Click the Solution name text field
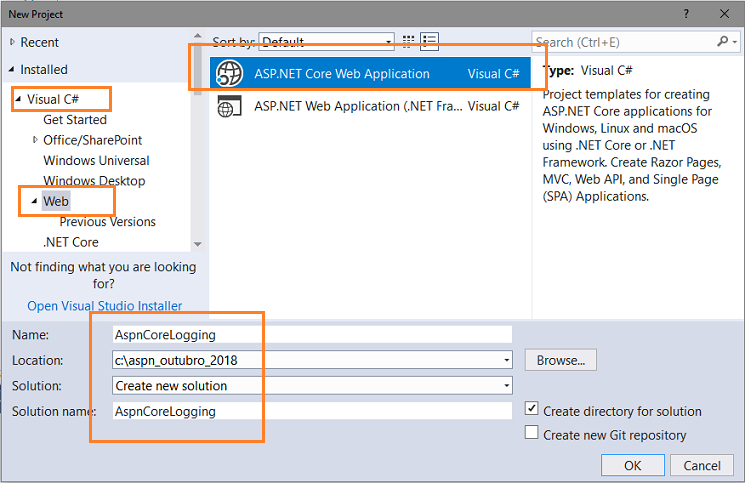The height and width of the screenshot is (483, 745). tap(312, 411)
